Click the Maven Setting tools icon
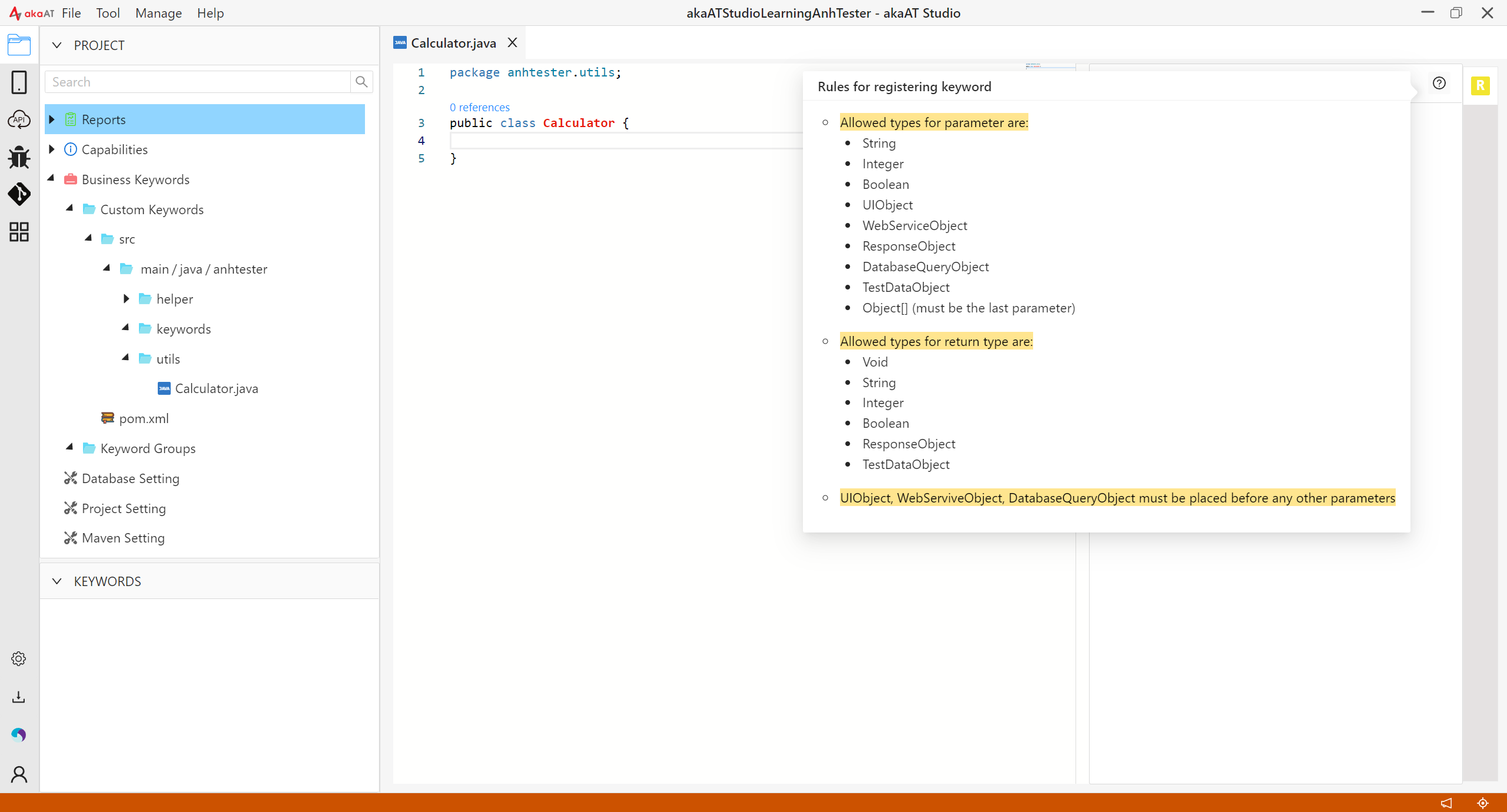This screenshot has height=812, width=1507. (x=71, y=538)
